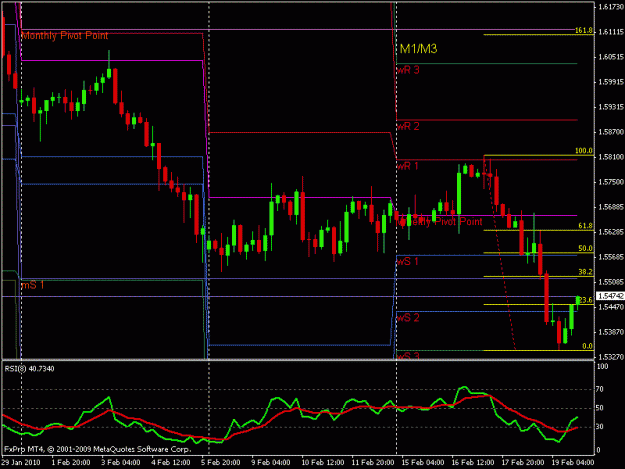Click the 1.53270 price scale value
Screen dimensions: 625x469
[x=611, y=357]
